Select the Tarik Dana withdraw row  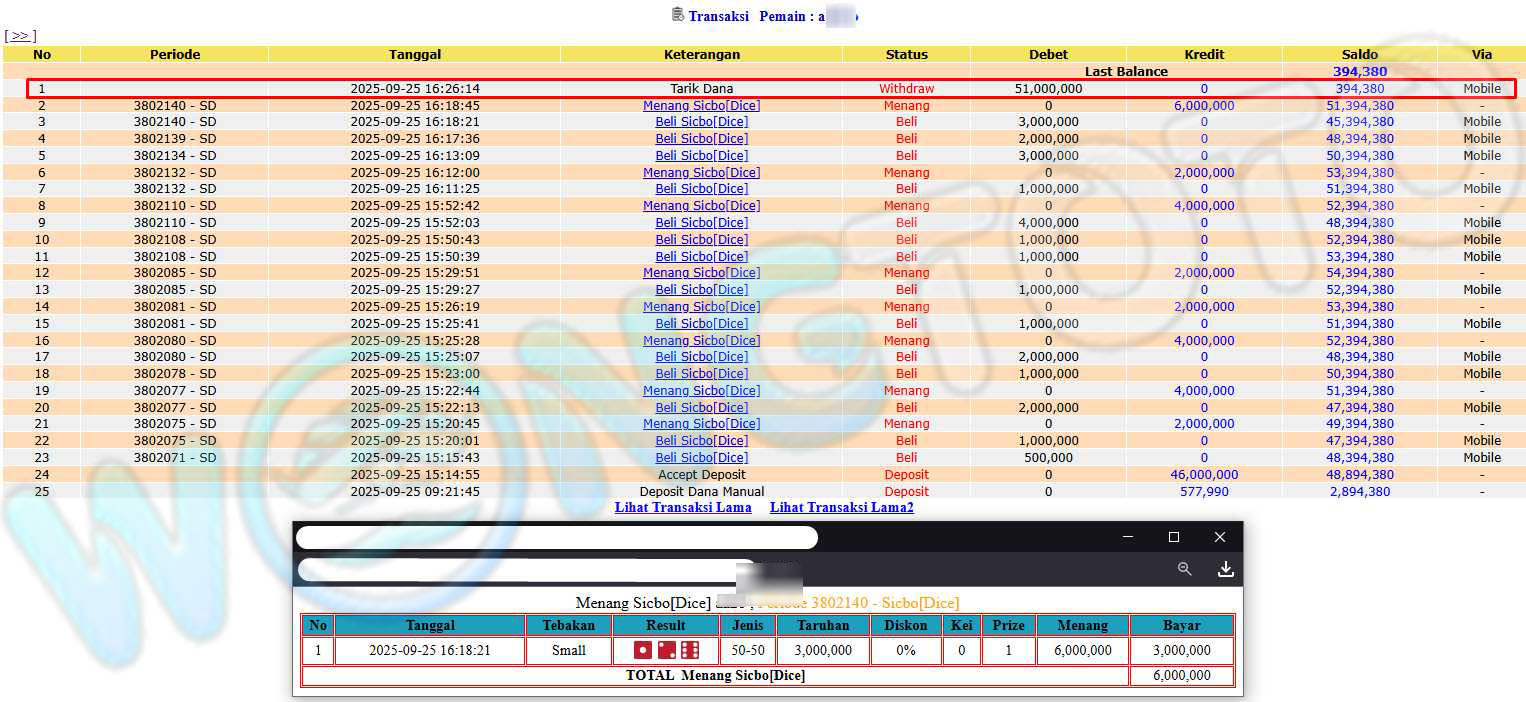click(x=701, y=88)
